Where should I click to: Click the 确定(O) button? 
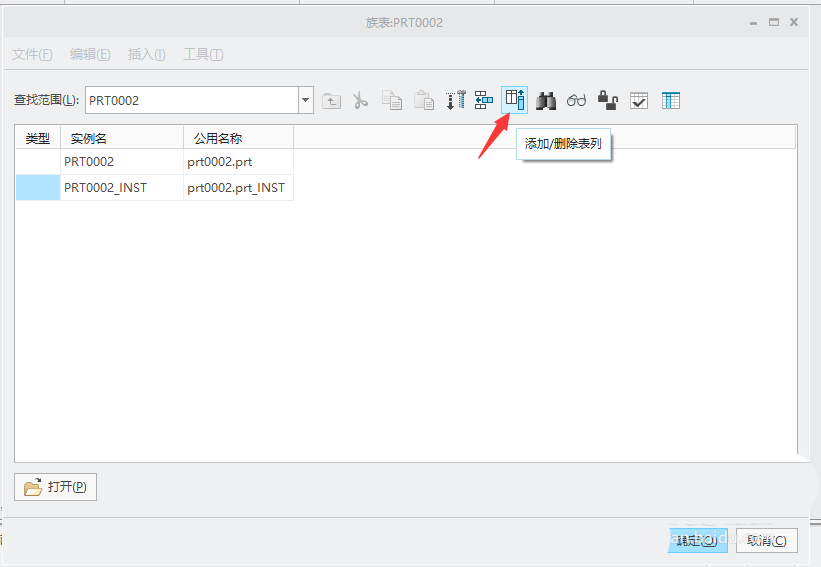point(696,540)
